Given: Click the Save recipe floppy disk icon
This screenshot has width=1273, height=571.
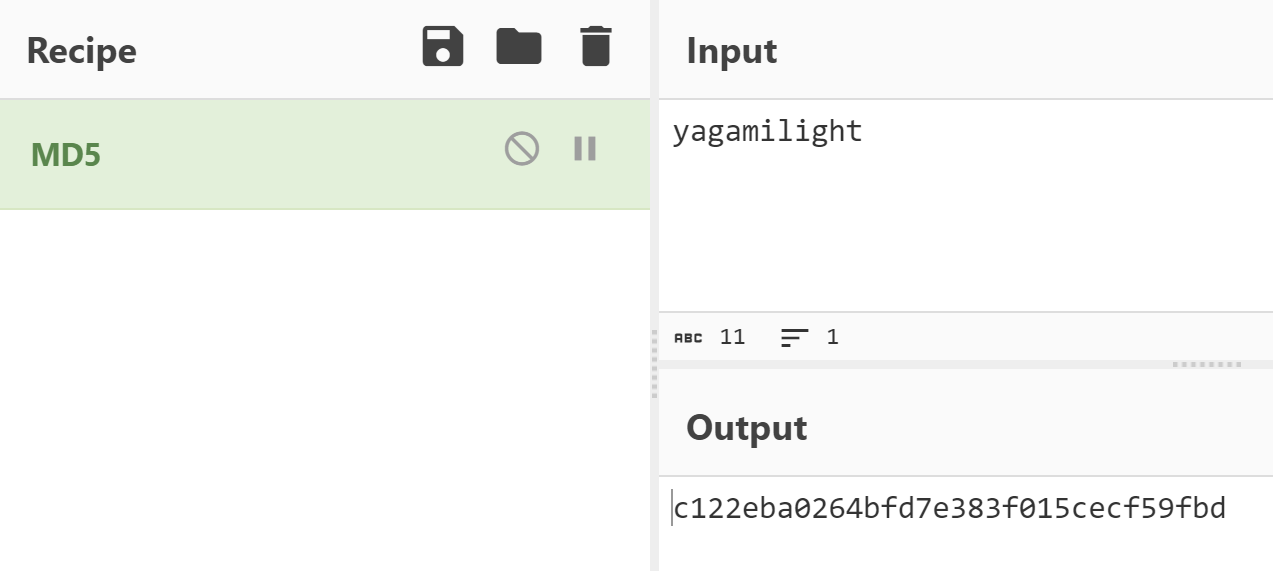Looking at the screenshot, I should click(x=443, y=47).
